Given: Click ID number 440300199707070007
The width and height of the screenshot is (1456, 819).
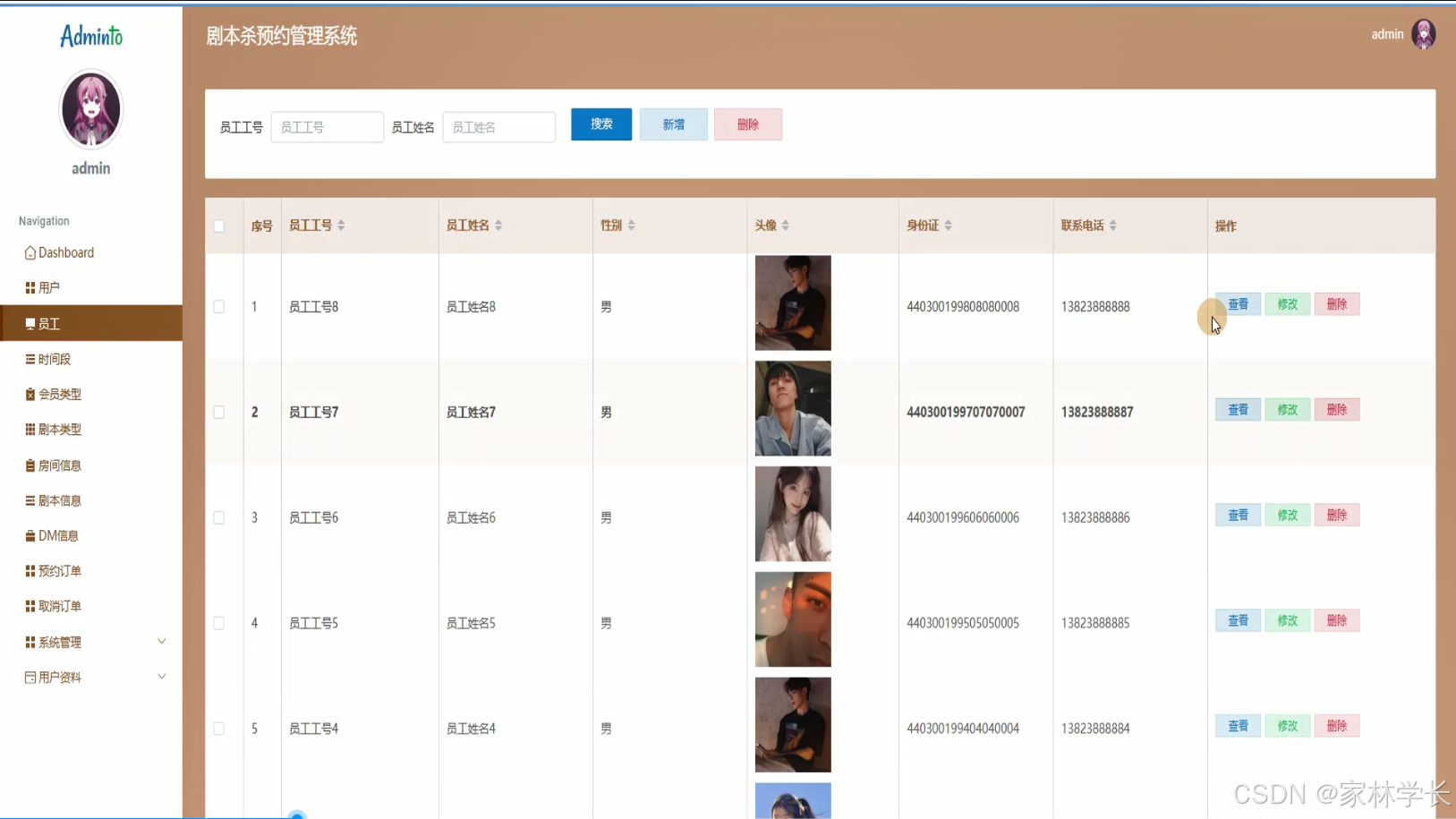Looking at the screenshot, I should click(x=966, y=413).
